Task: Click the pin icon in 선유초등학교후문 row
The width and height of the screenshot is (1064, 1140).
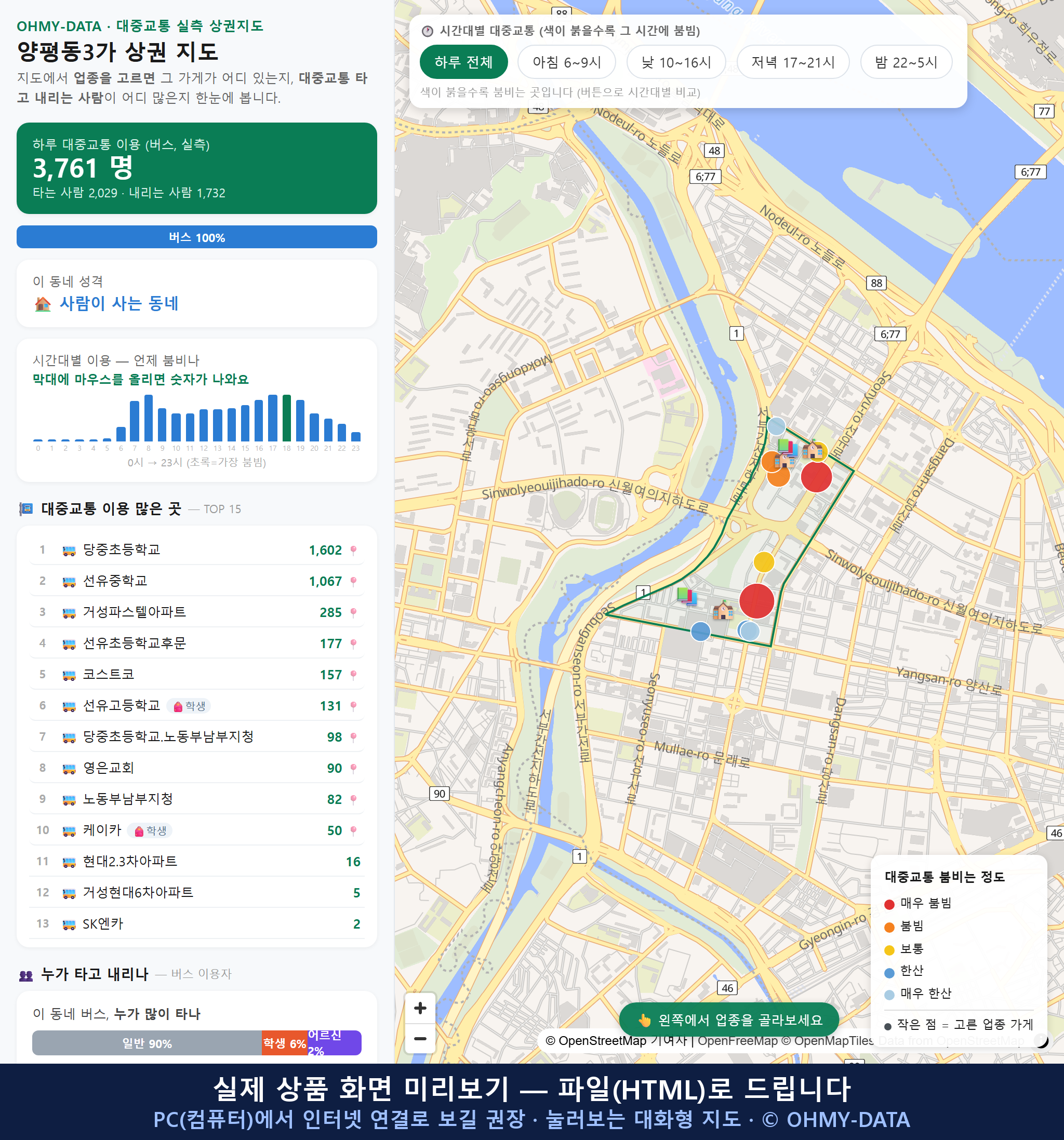Action: click(x=353, y=644)
